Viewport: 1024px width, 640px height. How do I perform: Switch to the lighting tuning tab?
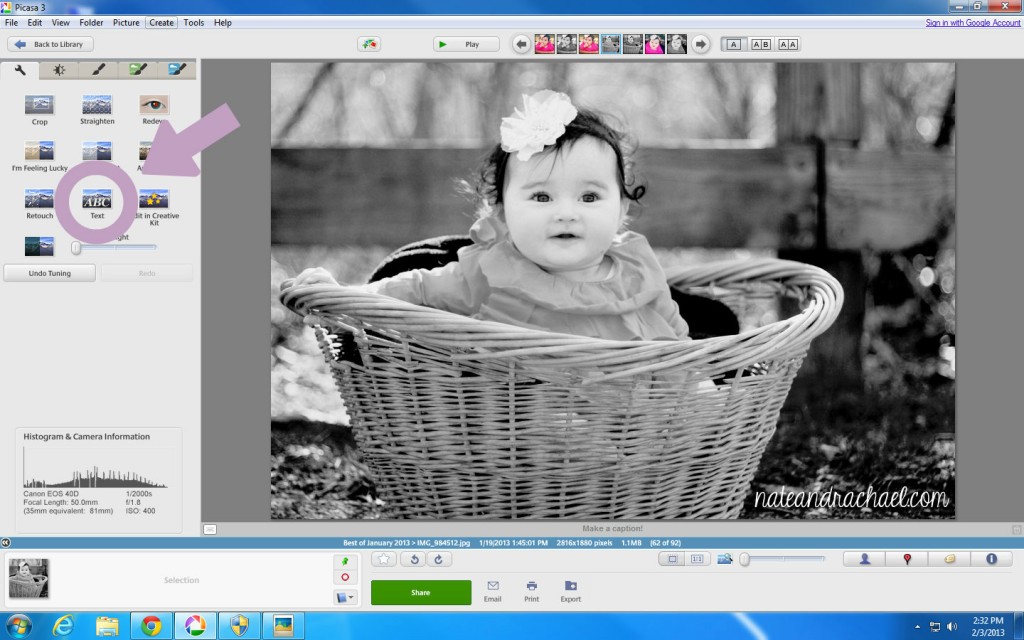pyautogui.click(x=59, y=70)
